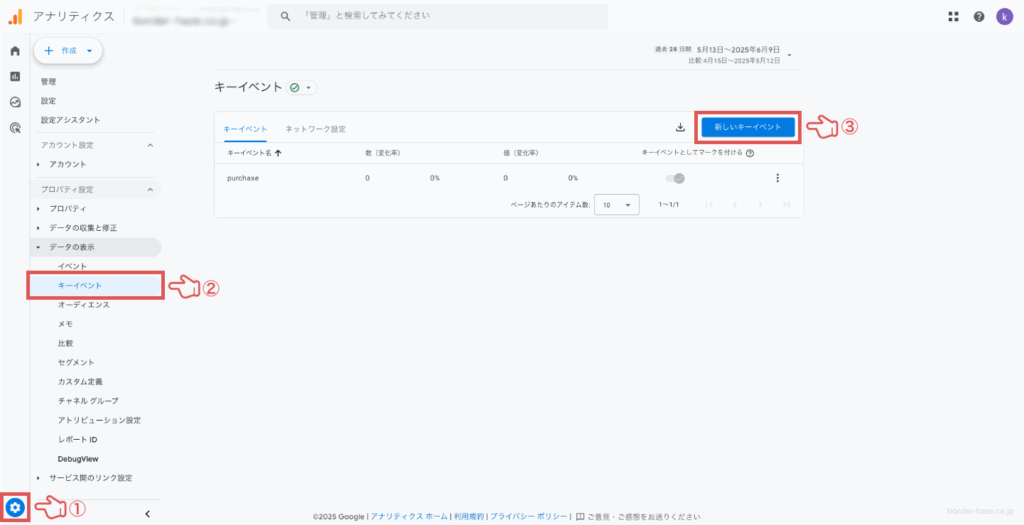This screenshot has height=525, width=1024.
Task: Select 設定アシスタント in the sidebar
Action: pyautogui.click(x=71, y=120)
